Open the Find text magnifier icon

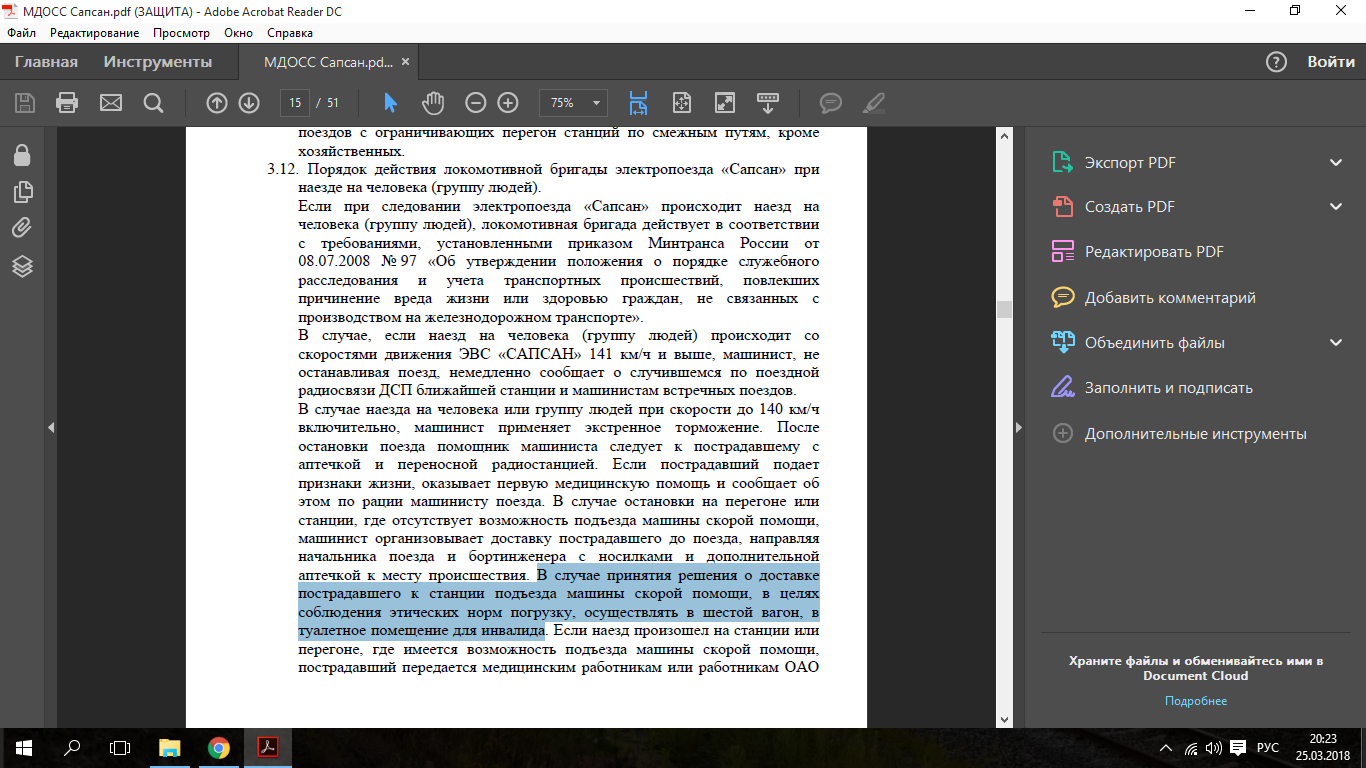point(153,103)
